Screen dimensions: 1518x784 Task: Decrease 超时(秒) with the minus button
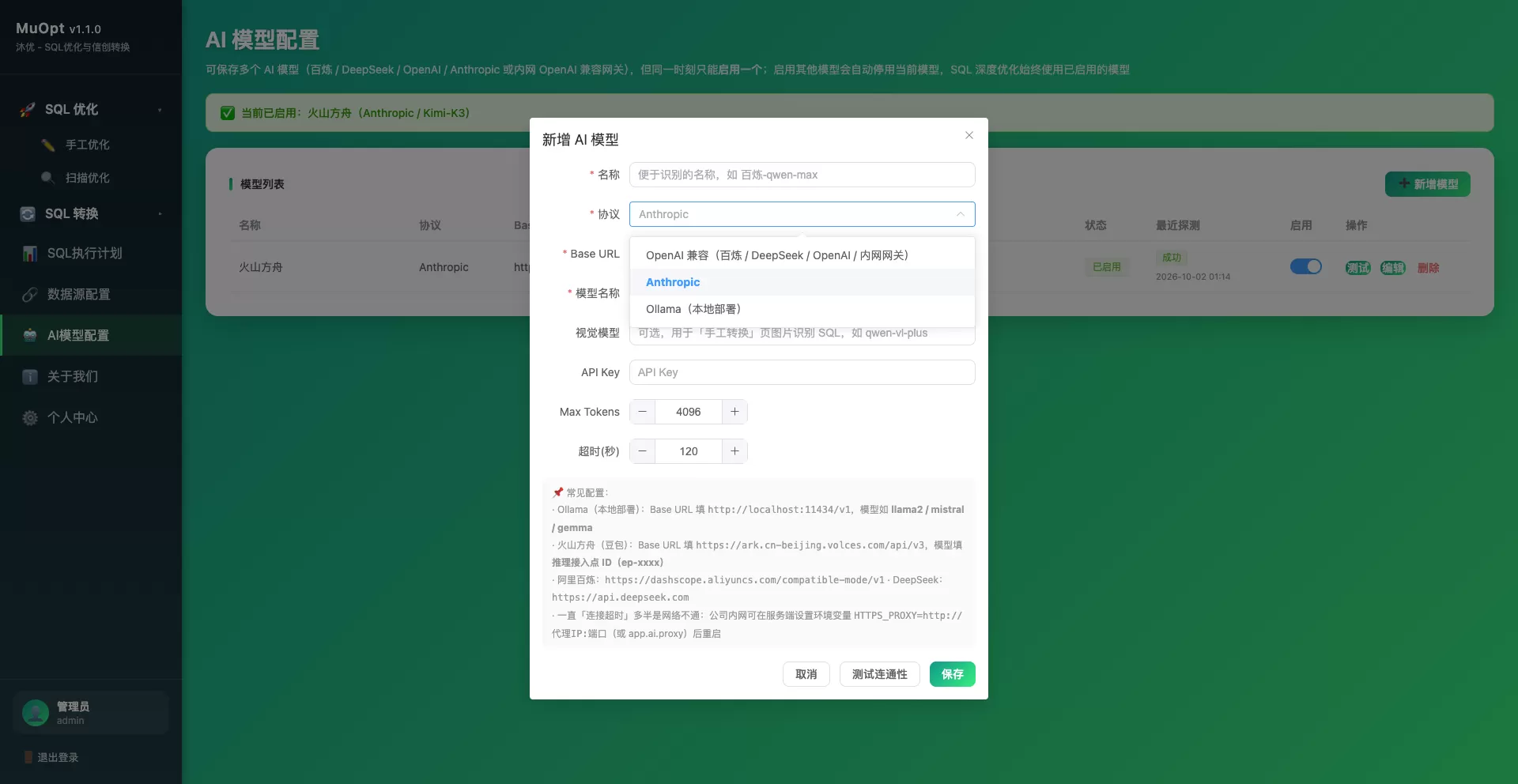pos(642,451)
